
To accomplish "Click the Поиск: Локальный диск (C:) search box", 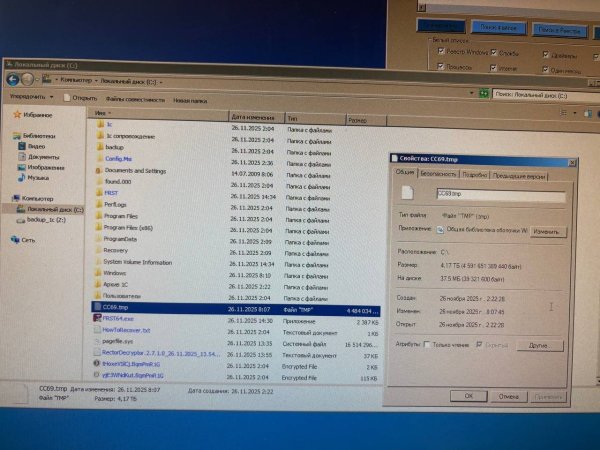I will click(x=546, y=95).
